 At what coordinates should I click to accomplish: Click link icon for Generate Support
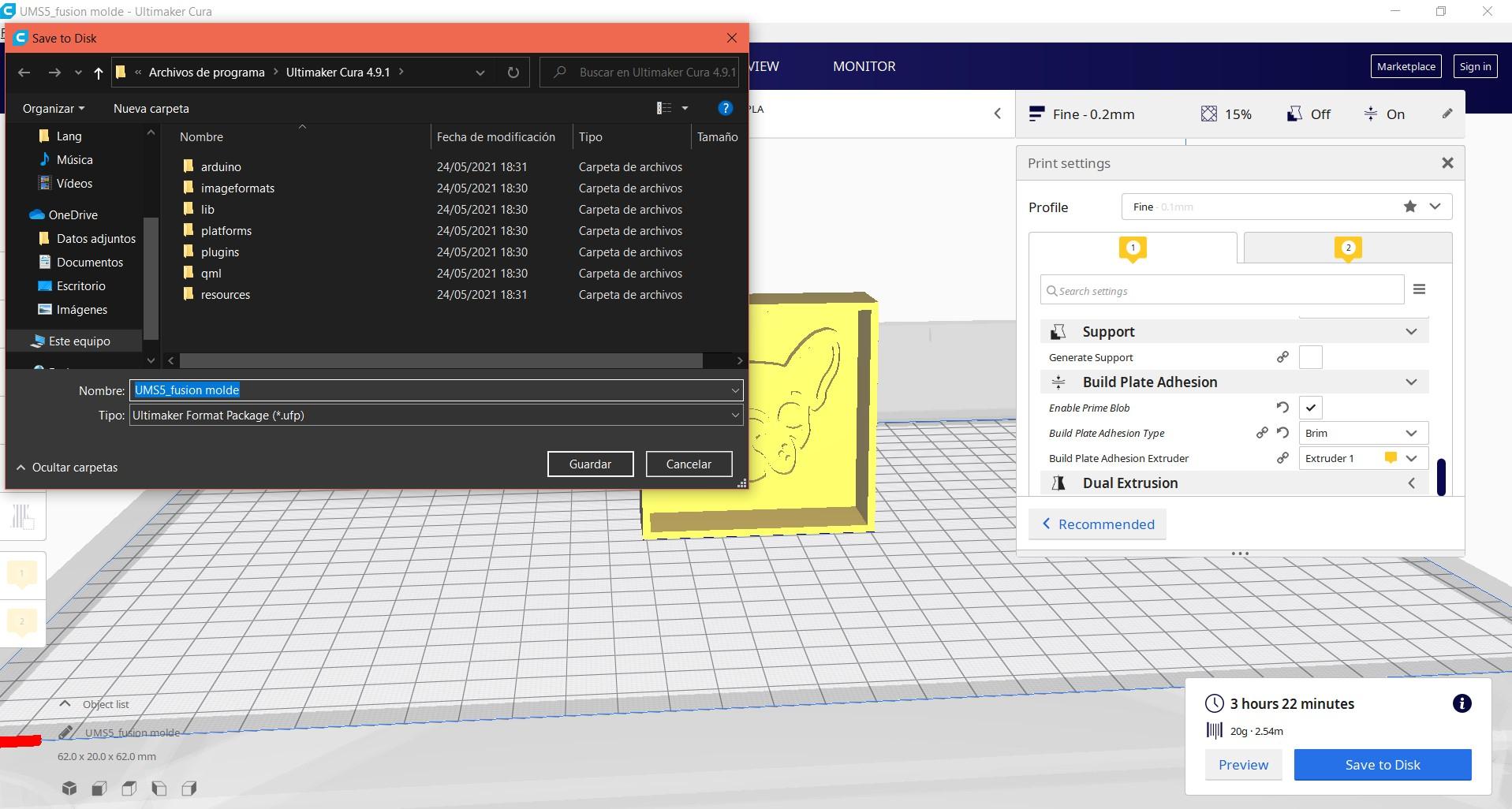tap(1282, 357)
